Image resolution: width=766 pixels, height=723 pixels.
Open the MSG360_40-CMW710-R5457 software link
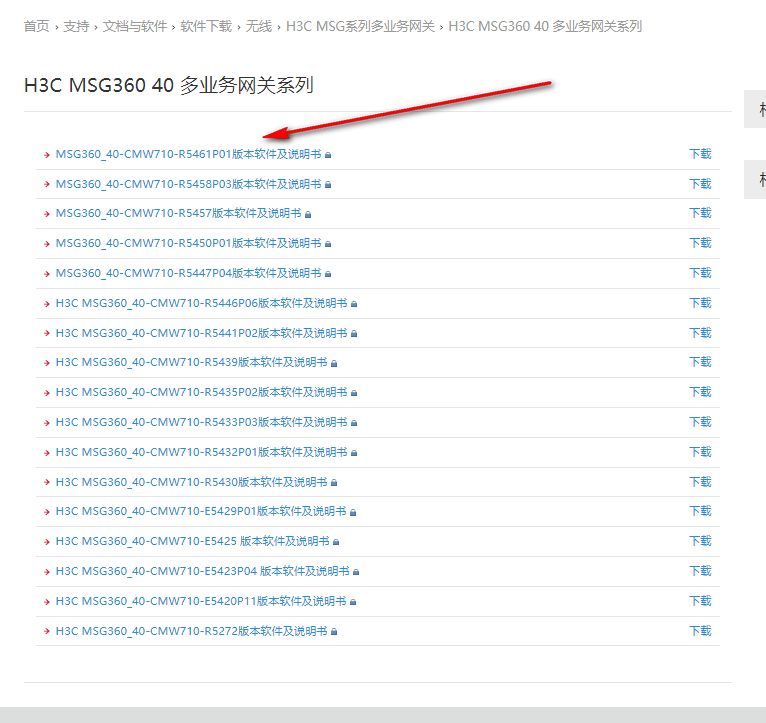pos(178,213)
